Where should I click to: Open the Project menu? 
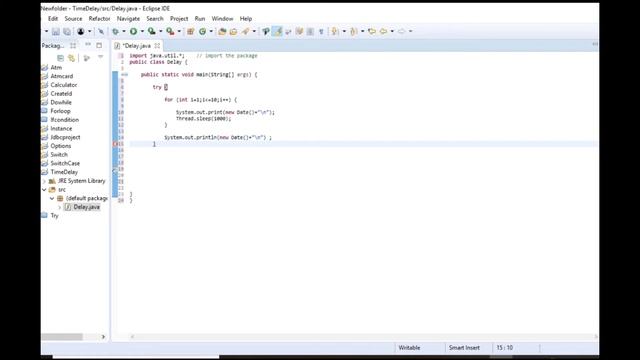(179, 19)
